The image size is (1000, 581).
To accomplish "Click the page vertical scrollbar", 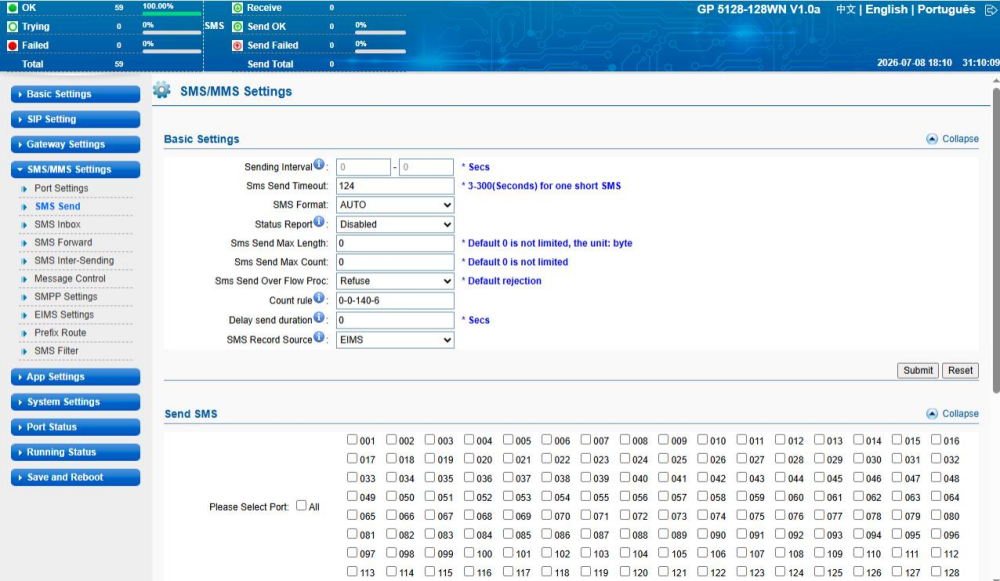I will pos(996,240).
